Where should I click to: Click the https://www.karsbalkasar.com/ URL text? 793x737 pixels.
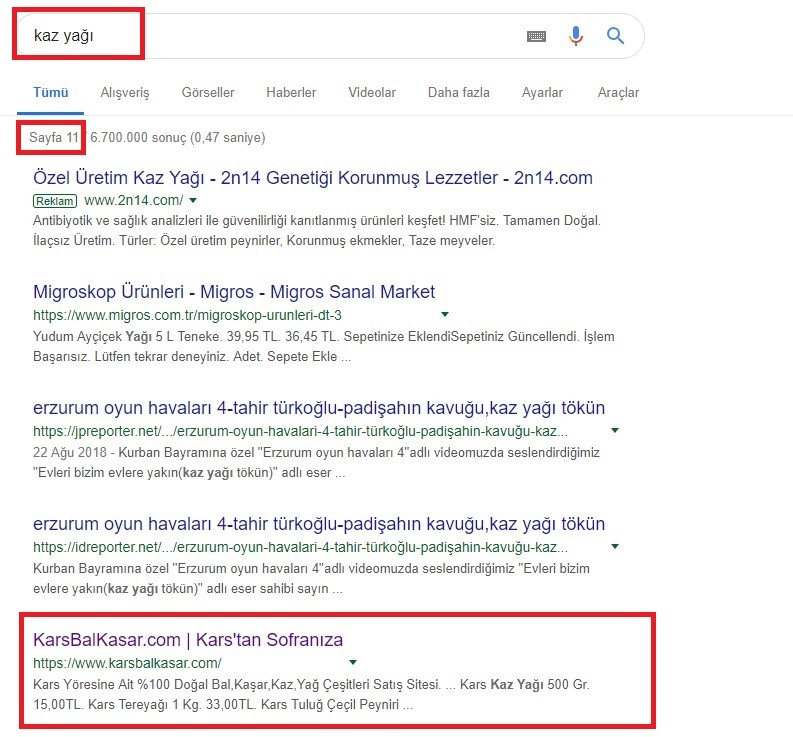coord(127,663)
